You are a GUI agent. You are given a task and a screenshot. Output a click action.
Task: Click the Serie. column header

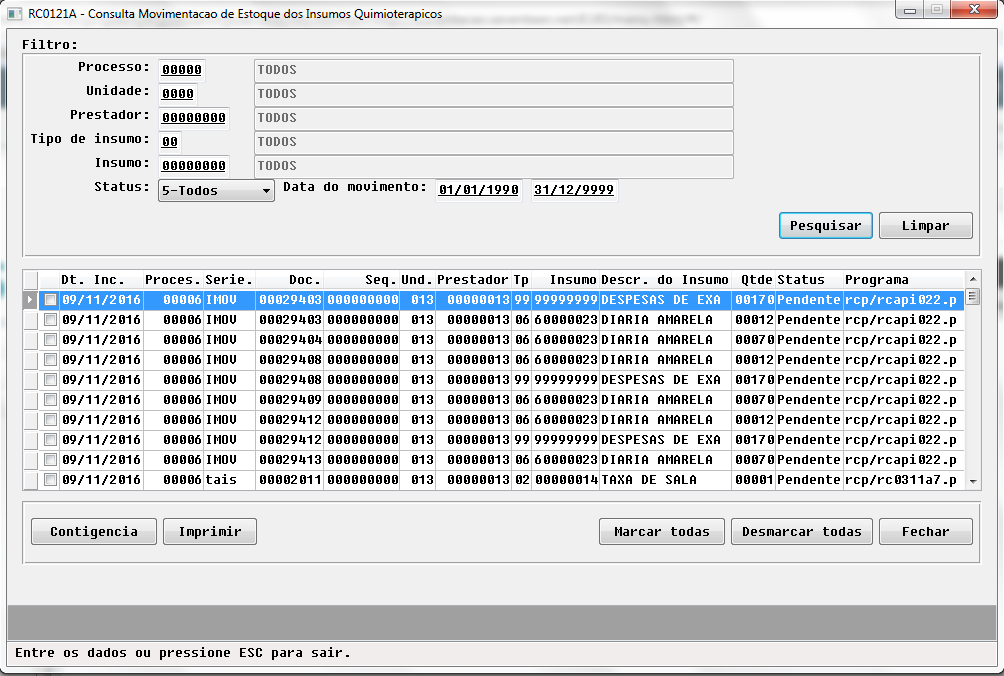point(229,280)
